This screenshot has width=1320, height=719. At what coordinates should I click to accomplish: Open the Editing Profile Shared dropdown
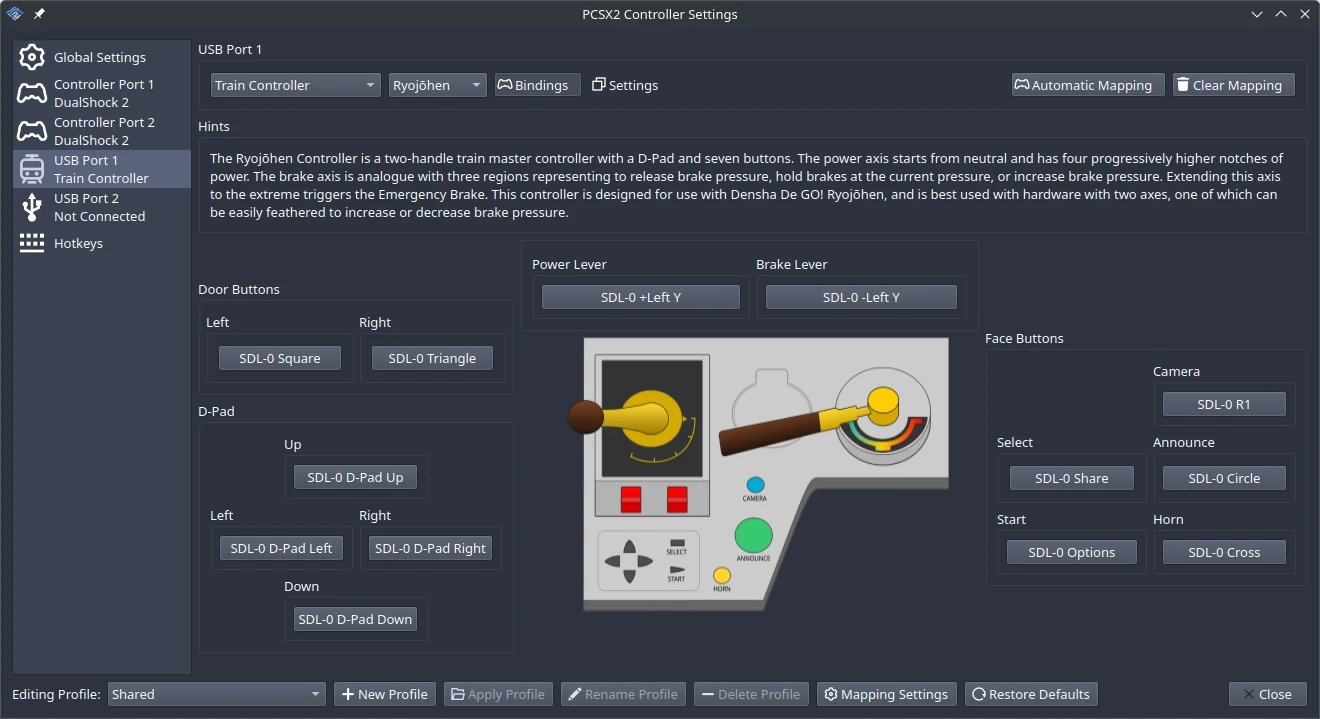pos(217,694)
